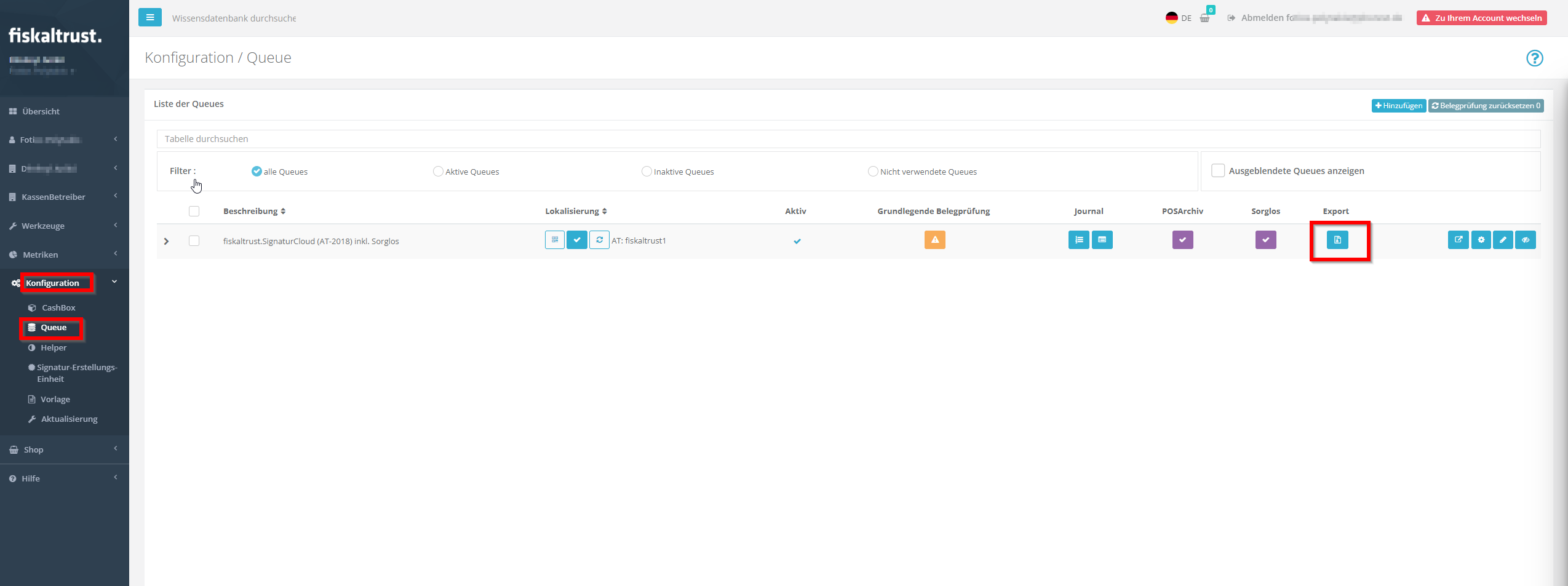Open Signatur-Erstellungs-Einheit submenu item
The width and height of the screenshot is (1568, 586).
tap(73, 373)
